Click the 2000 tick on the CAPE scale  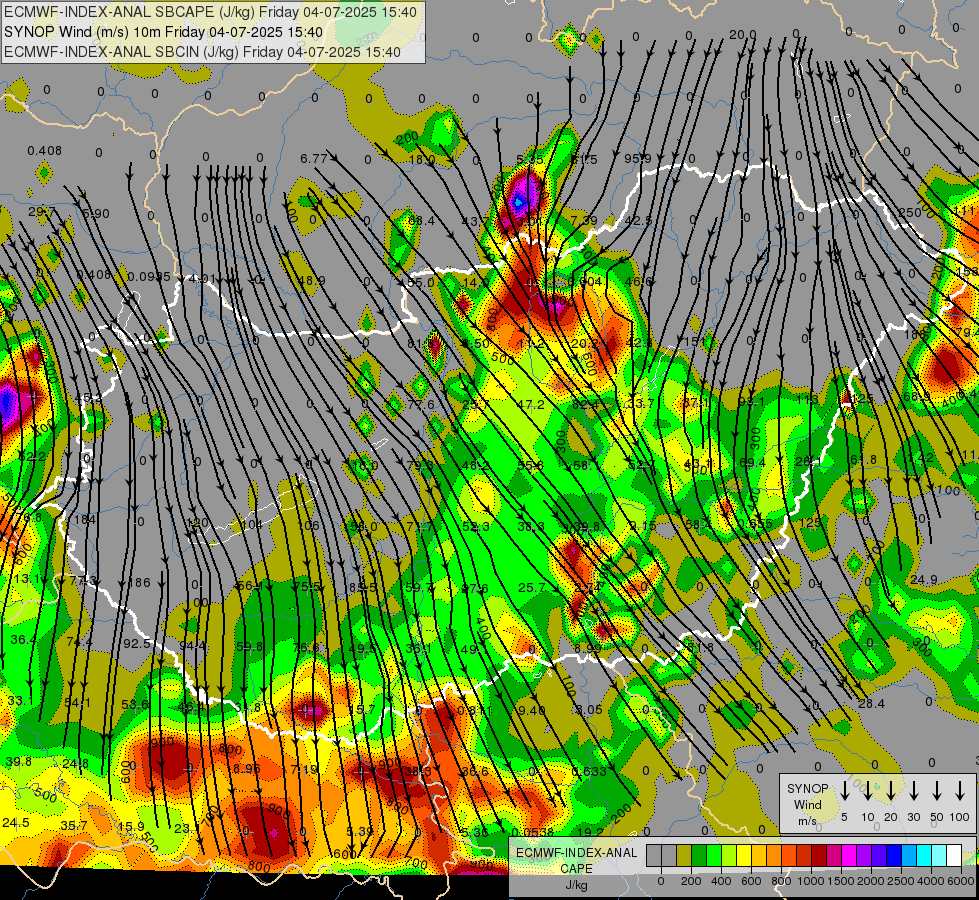870,881
